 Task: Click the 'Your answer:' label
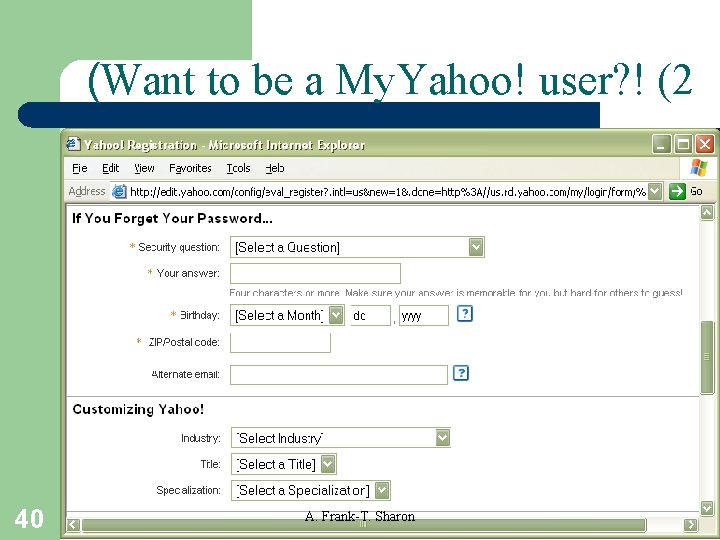tap(188, 273)
